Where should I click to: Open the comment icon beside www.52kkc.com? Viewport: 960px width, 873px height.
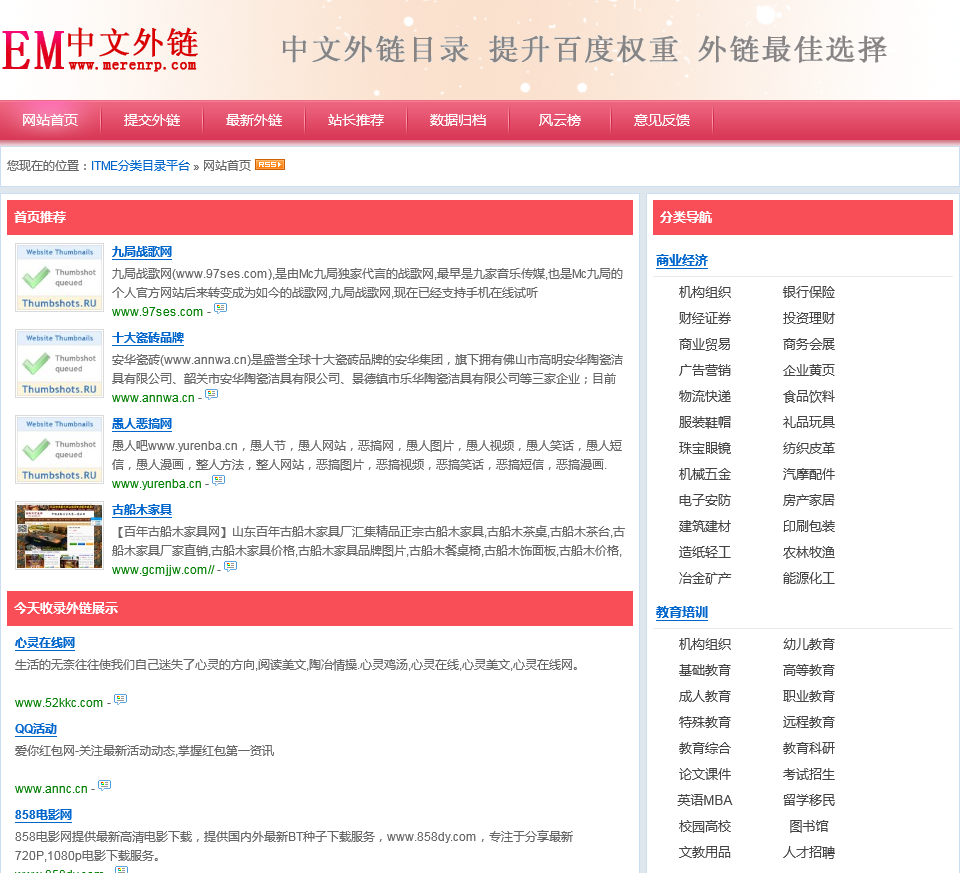(121, 699)
